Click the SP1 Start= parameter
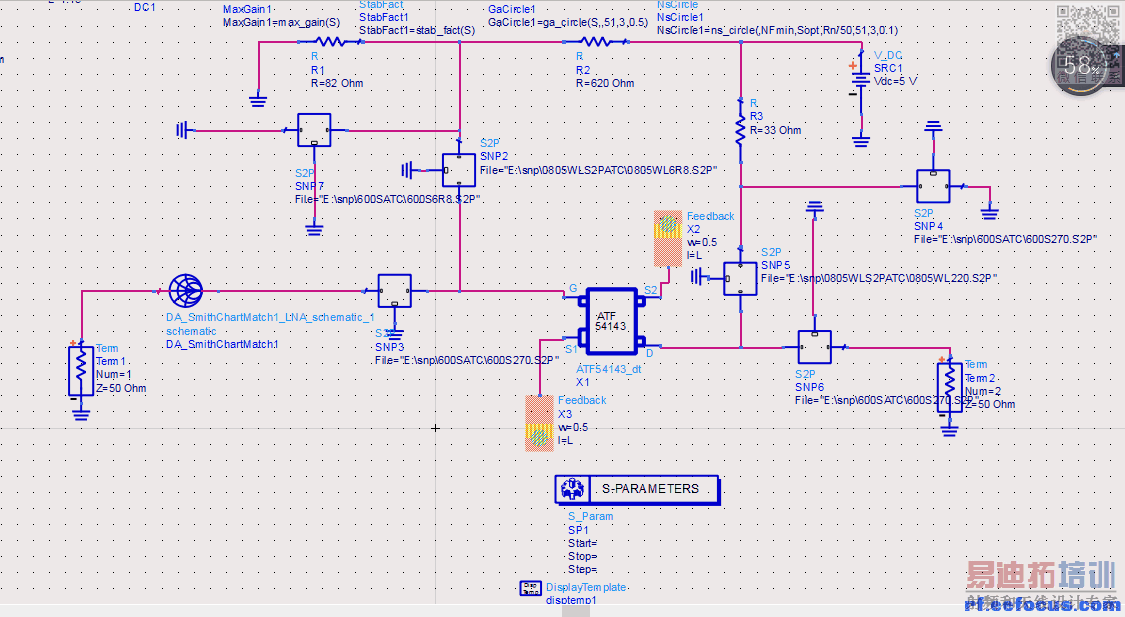This screenshot has height=617, width=1125. pyautogui.click(x=583, y=543)
